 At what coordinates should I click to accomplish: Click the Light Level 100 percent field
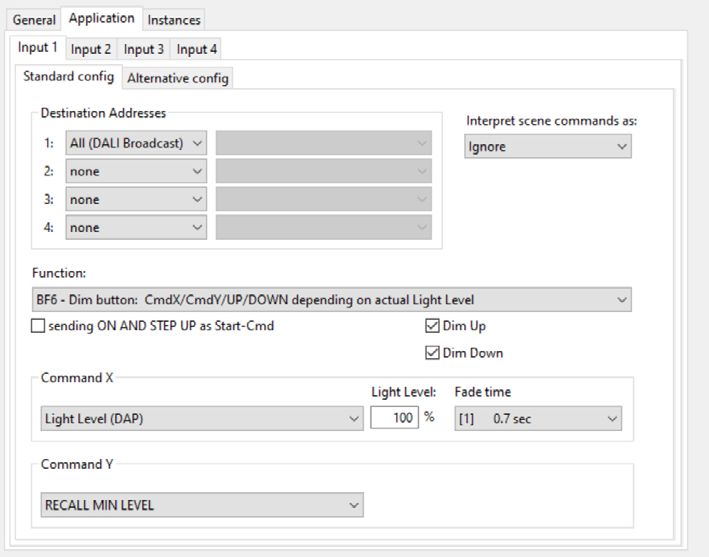coord(394,417)
